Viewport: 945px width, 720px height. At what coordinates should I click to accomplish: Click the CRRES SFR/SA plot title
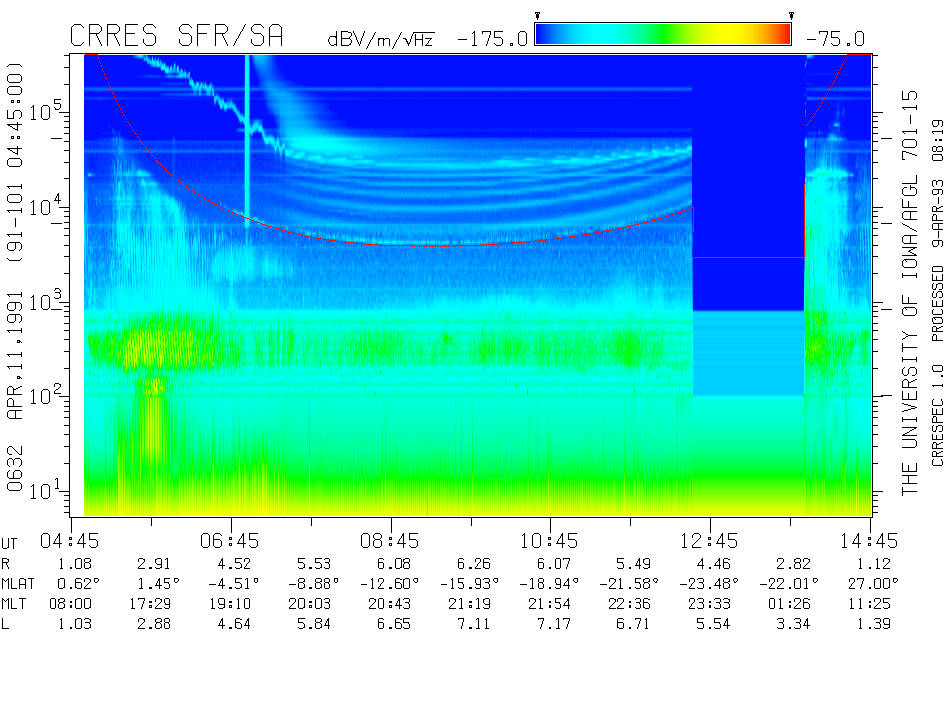pyautogui.click(x=176, y=37)
